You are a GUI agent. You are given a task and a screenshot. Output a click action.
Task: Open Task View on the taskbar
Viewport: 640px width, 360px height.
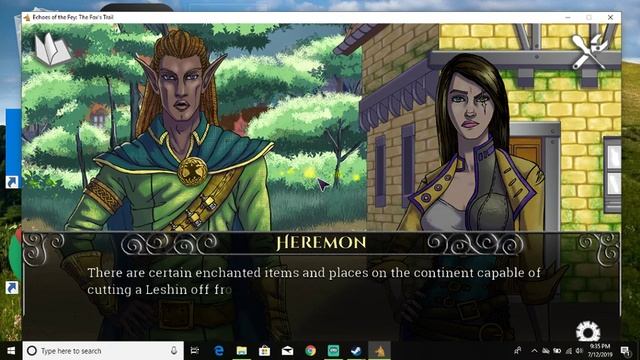(195, 351)
